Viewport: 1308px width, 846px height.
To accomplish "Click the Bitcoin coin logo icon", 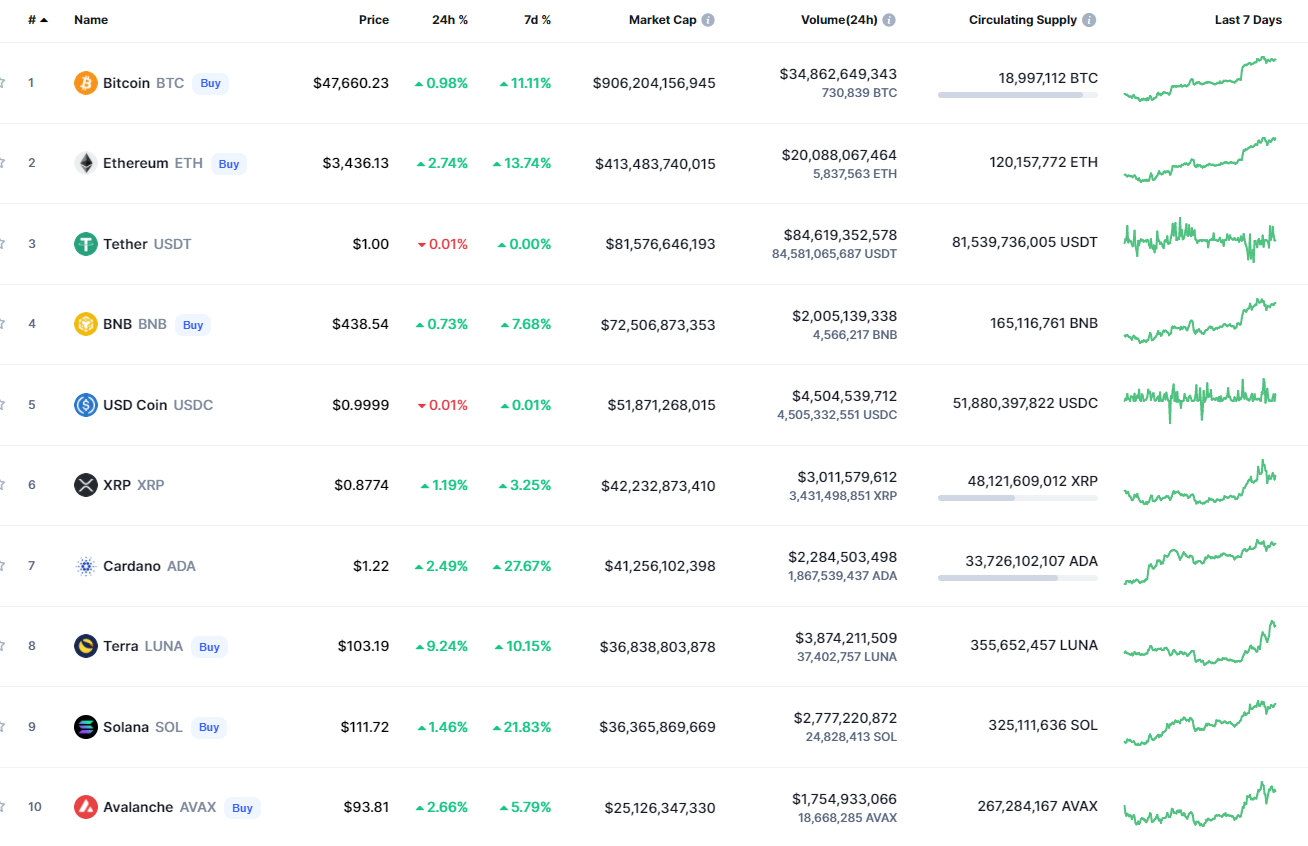I will [86, 83].
